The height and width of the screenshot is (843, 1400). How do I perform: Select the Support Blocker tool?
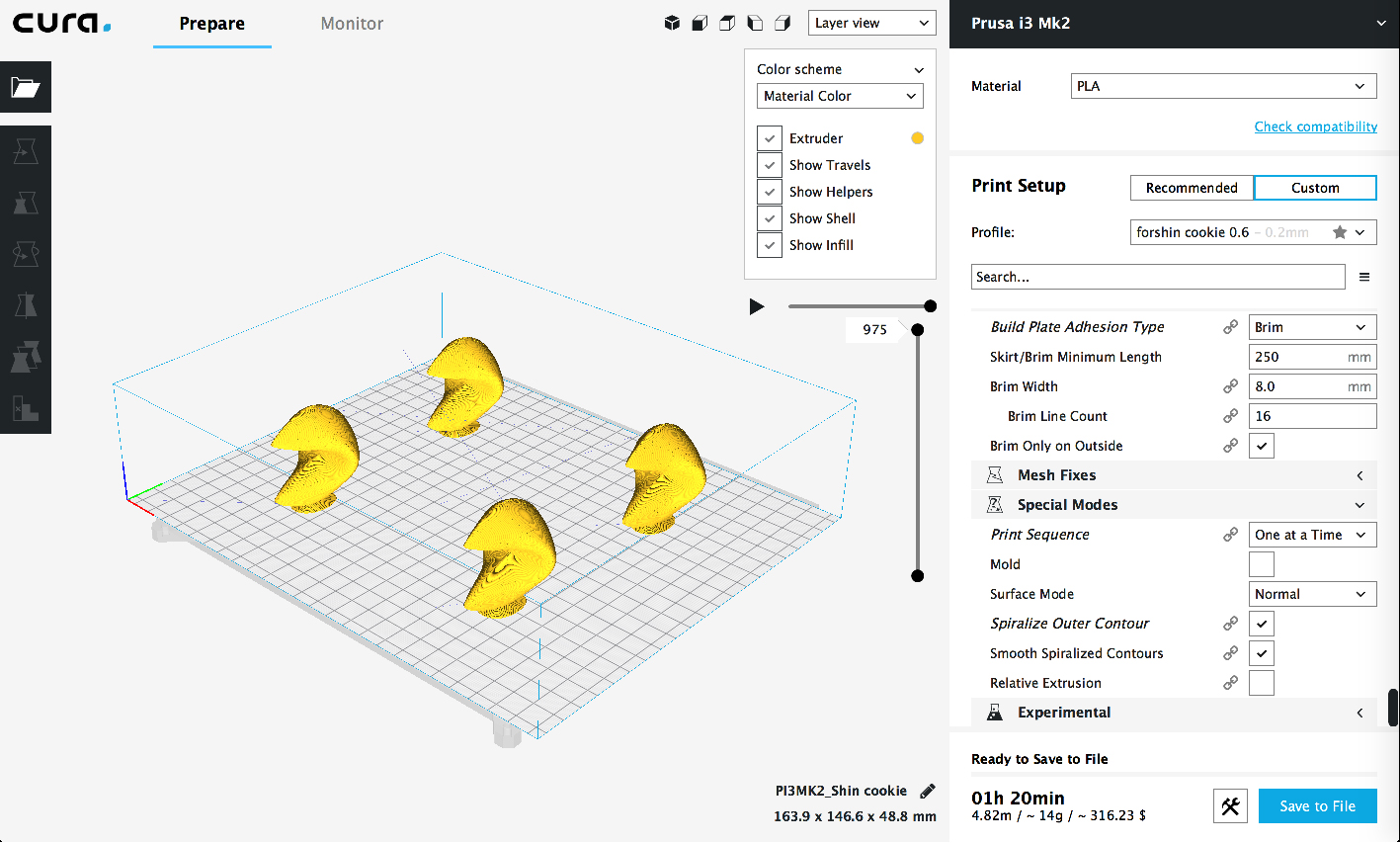(x=26, y=408)
